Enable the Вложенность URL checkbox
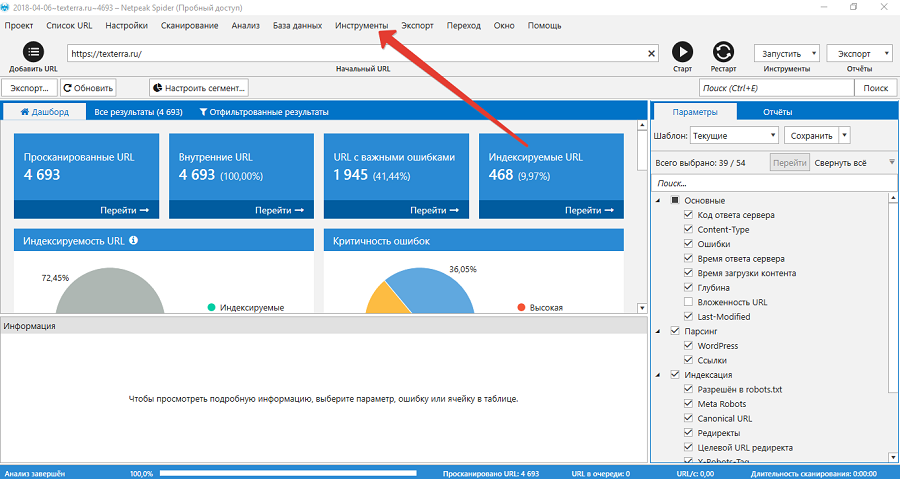The width and height of the screenshot is (900, 479). point(688,302)
